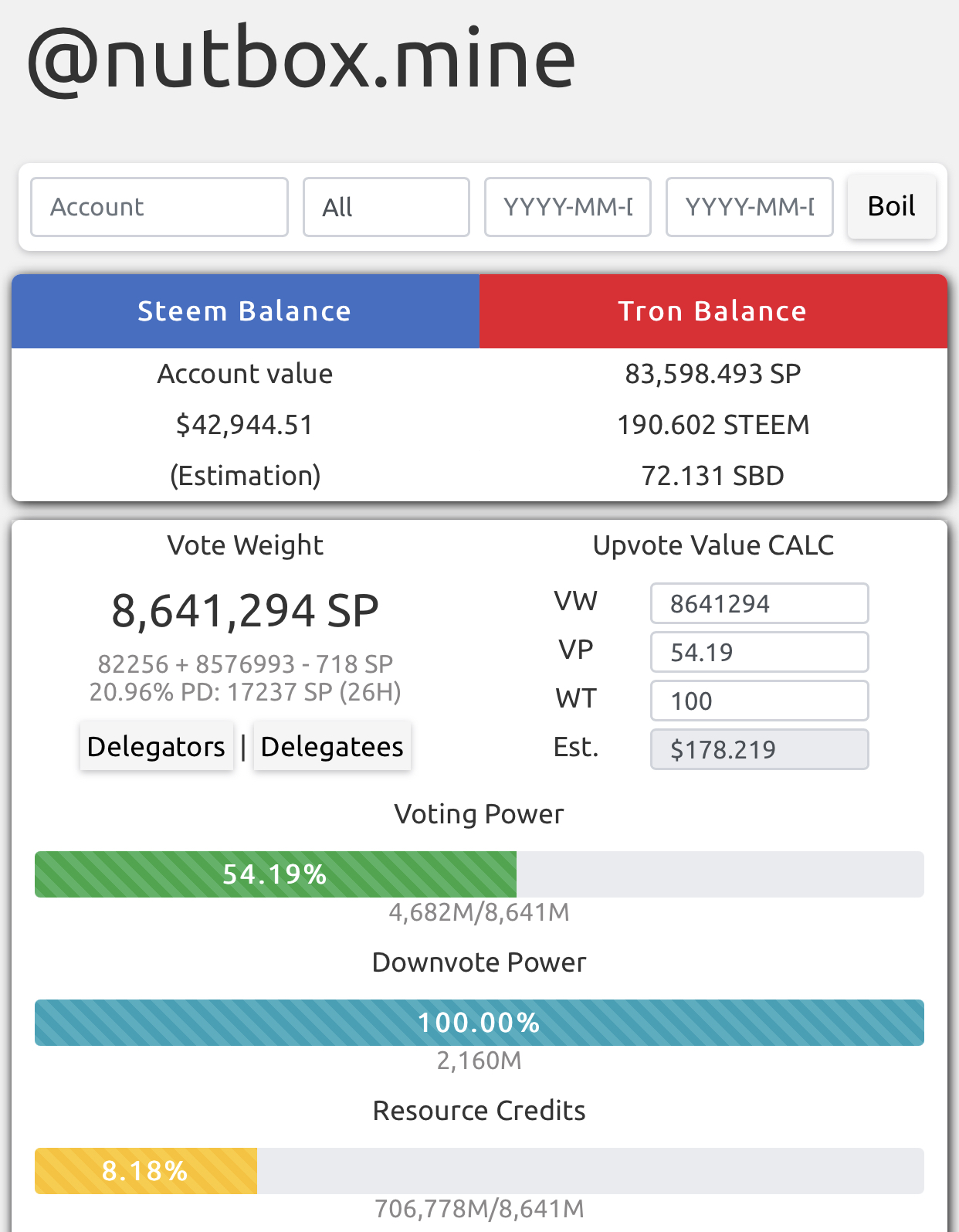Click the 20.96% PD: 17237 SP (26H) line
This screenshot has height=1232, width=959.
[x=246, y=692]
